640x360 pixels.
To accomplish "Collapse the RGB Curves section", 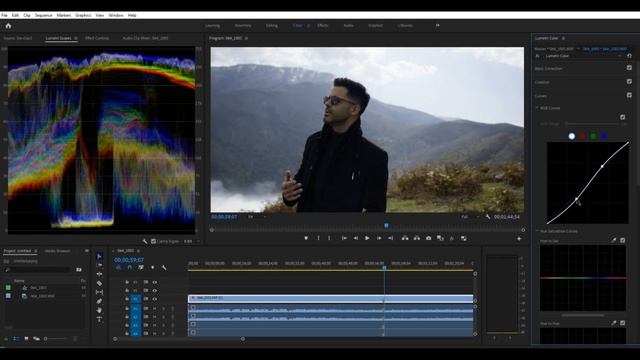I will coord(537,108).
